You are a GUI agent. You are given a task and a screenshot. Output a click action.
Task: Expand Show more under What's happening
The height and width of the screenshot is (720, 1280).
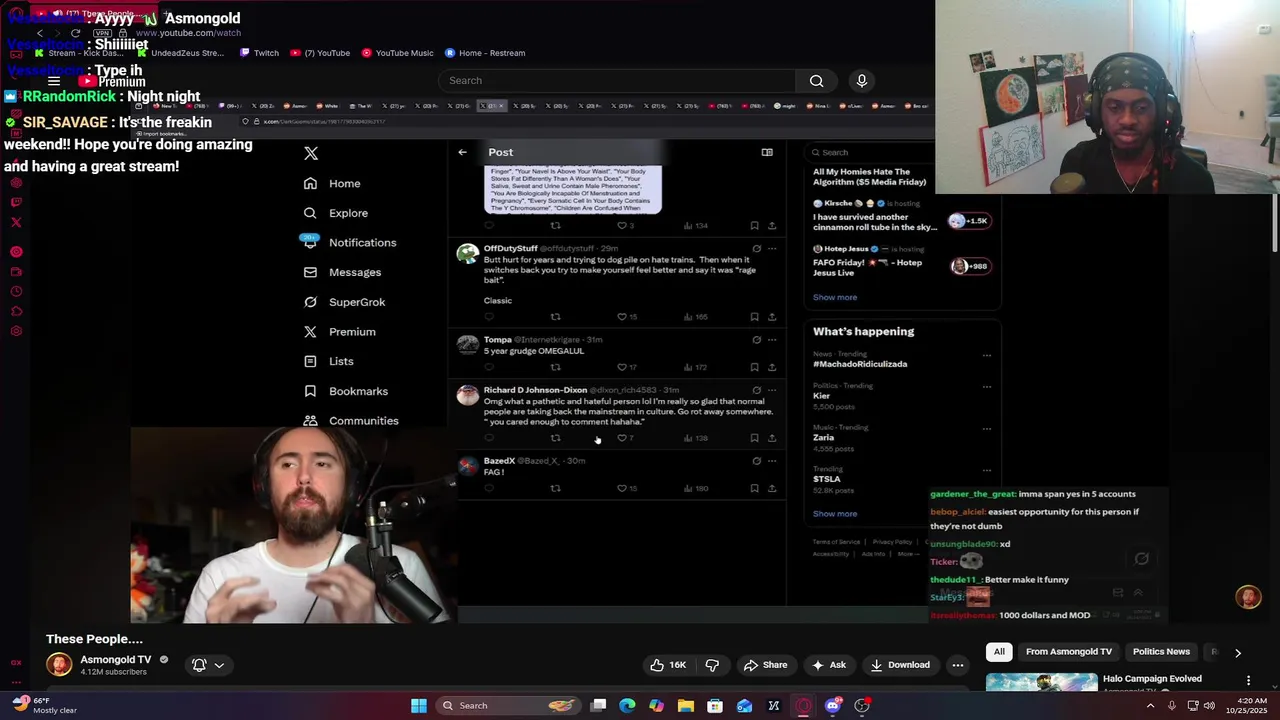pyautogui.click(x=835, y=514)
